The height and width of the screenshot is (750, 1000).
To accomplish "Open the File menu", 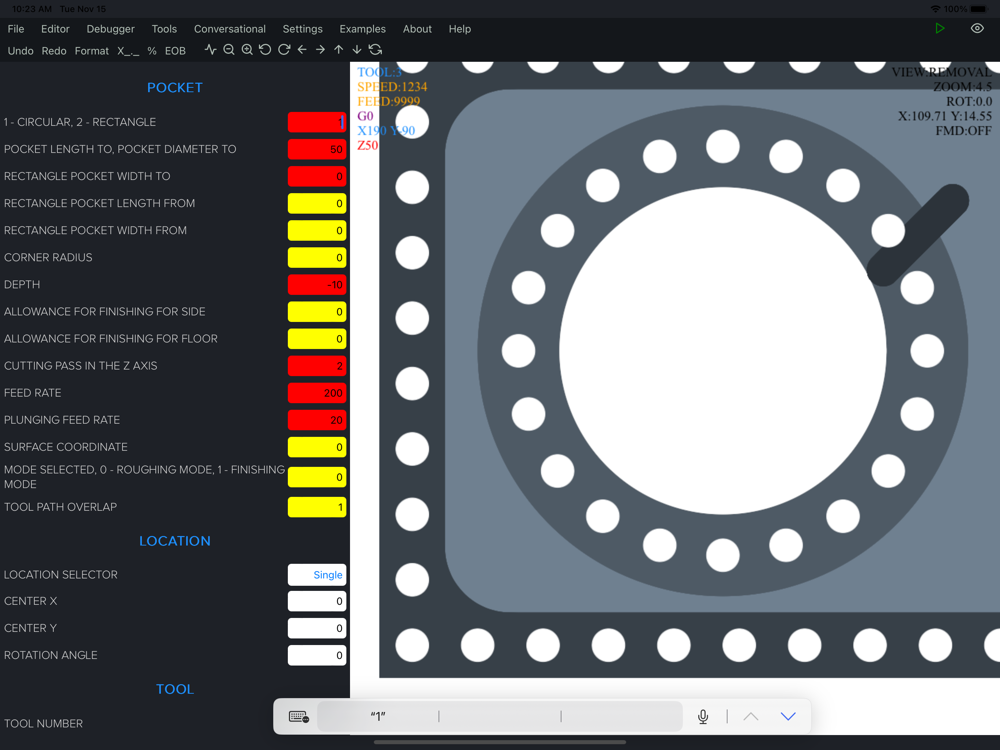I will (16, 29).
